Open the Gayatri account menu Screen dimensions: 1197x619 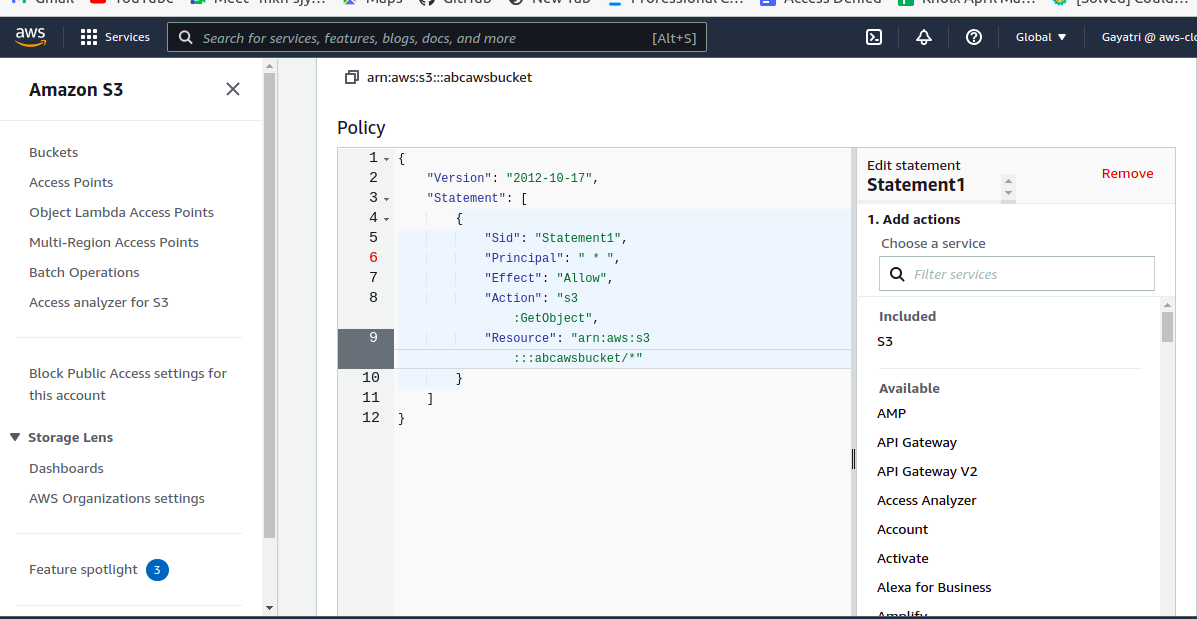(x=1148, y=37)
